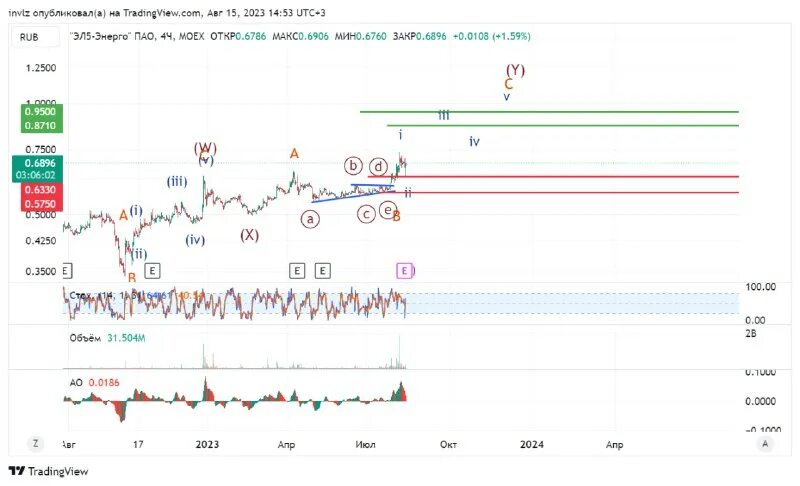This screenshot has width=800, height=486.
Task: Click the blue i wave label
Action: (401, 135)
